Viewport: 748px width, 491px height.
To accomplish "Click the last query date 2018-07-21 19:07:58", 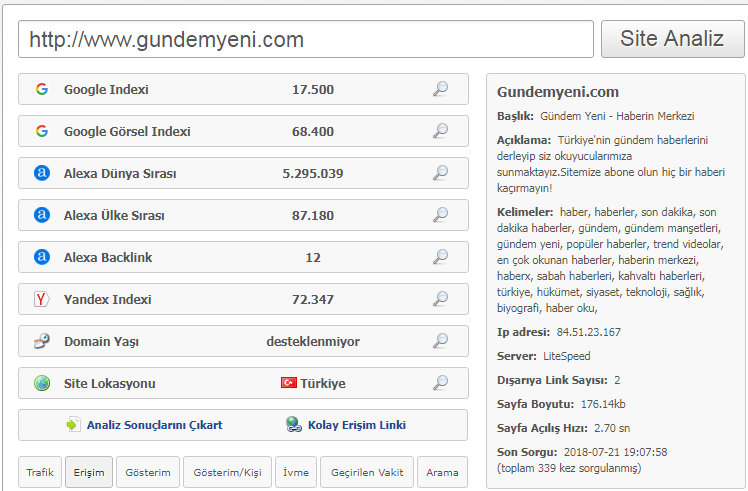I will [615, 452].
